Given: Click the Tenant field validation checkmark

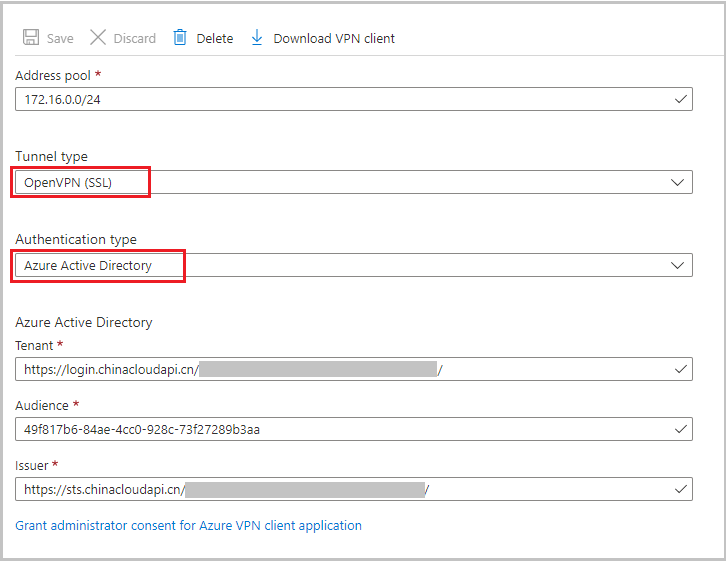Looking at the screenshot, I should point(681,369).
